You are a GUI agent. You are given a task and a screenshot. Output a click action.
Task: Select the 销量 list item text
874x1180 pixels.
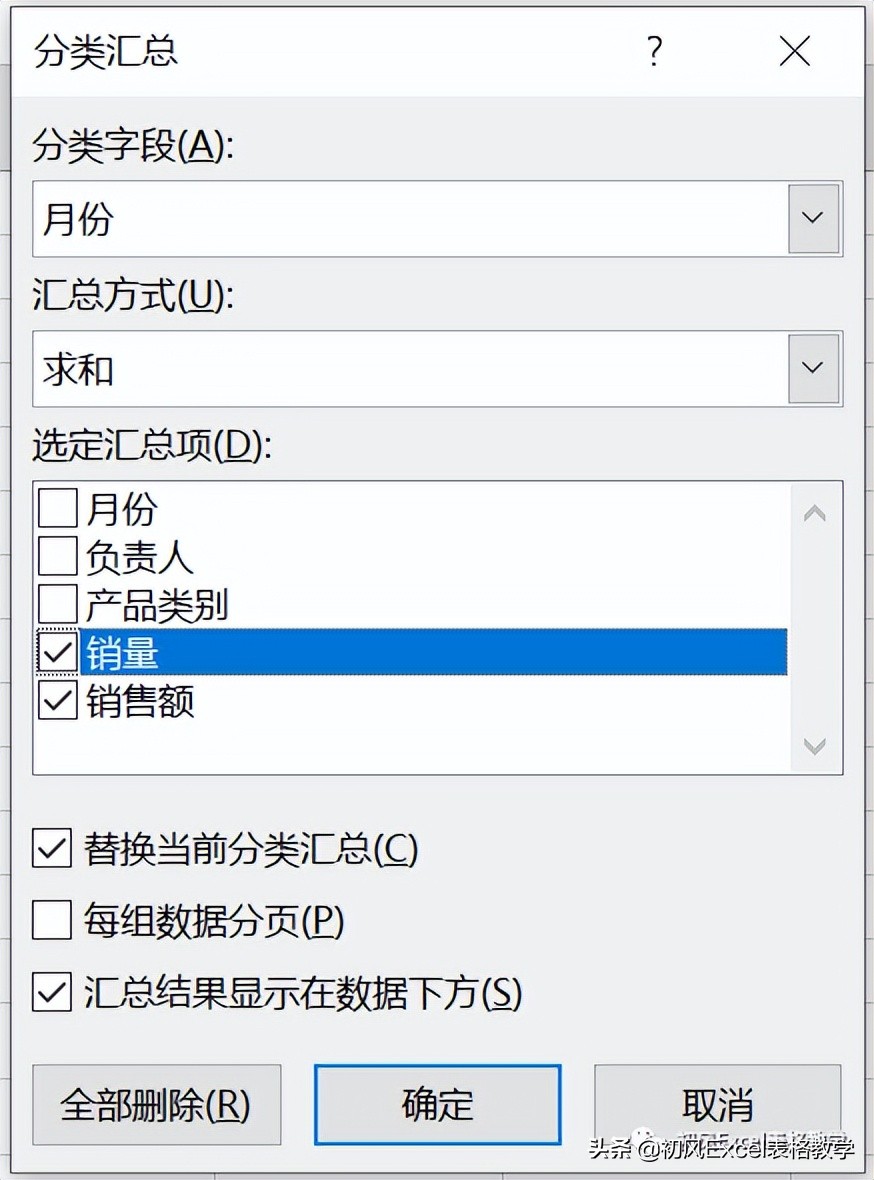click(x=123, y=652)
